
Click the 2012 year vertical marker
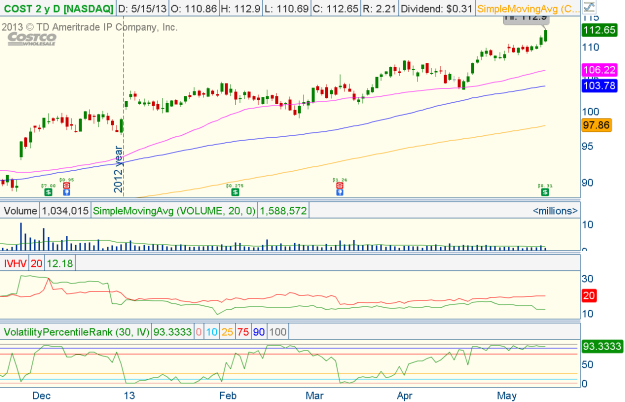tap(118, 172)
